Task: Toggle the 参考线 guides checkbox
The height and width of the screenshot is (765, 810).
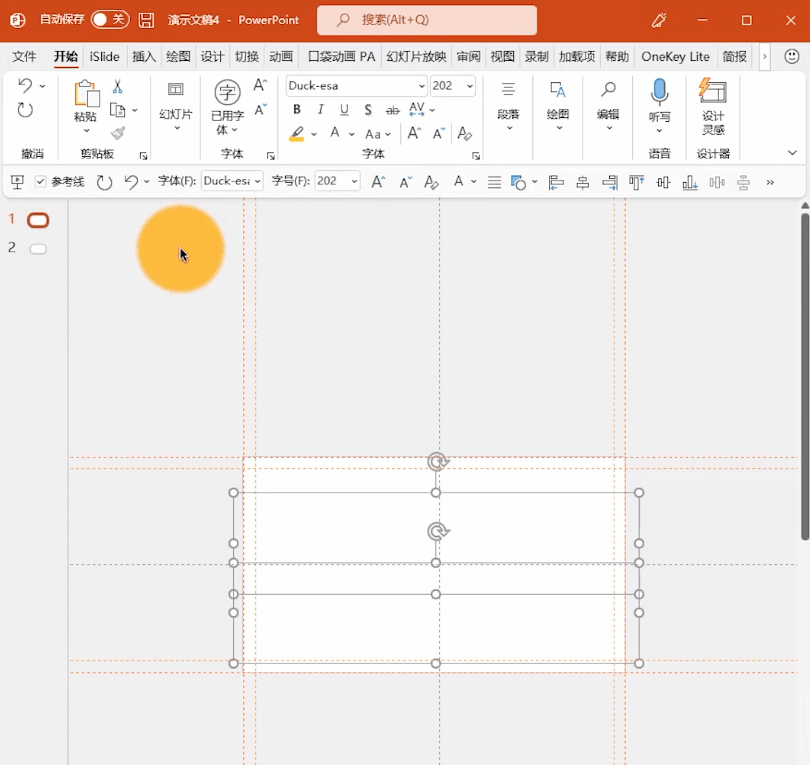Action: 41,182
